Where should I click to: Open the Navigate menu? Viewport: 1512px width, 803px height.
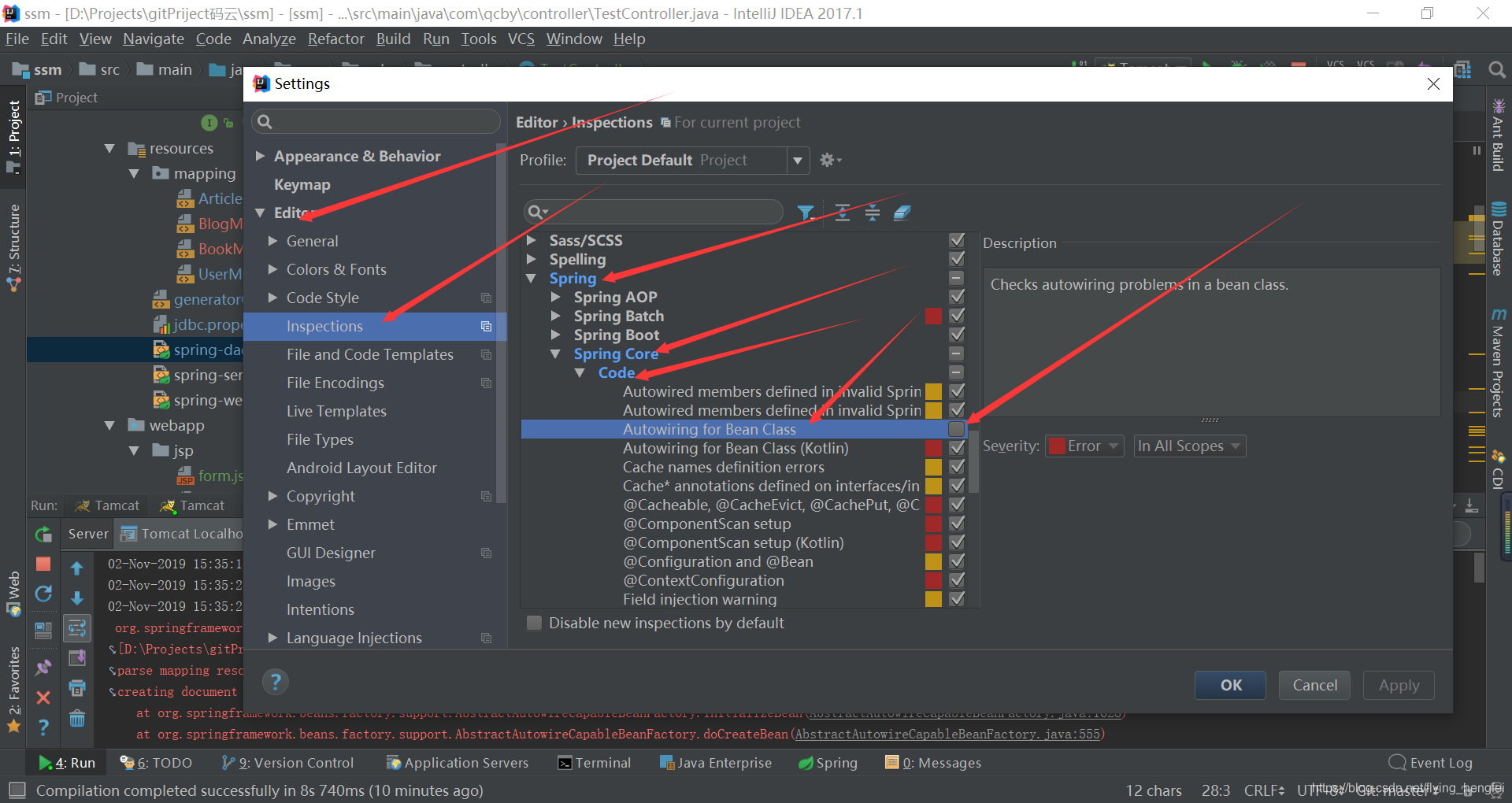click(154, 39)
